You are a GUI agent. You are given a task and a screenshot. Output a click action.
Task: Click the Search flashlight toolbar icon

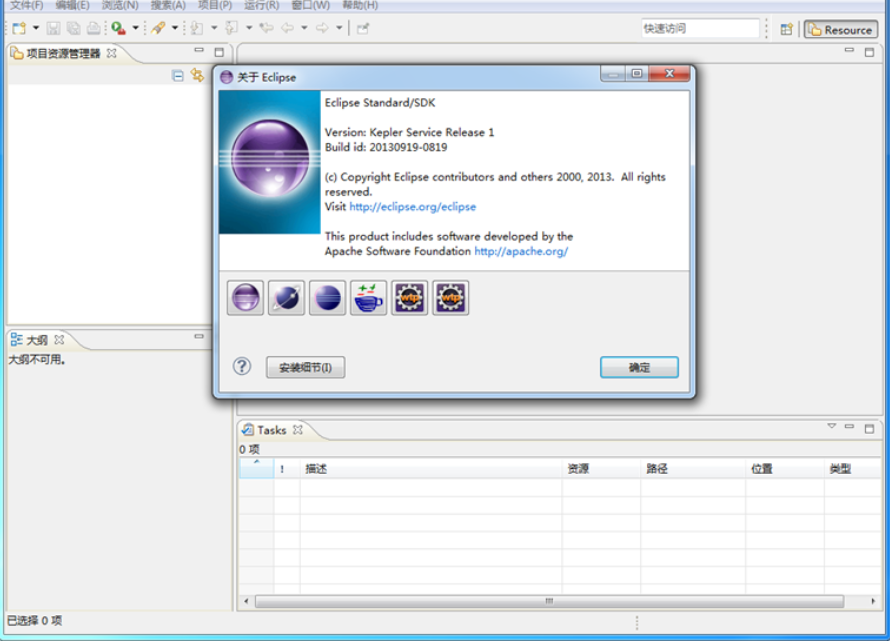click(x=158, y=28)
